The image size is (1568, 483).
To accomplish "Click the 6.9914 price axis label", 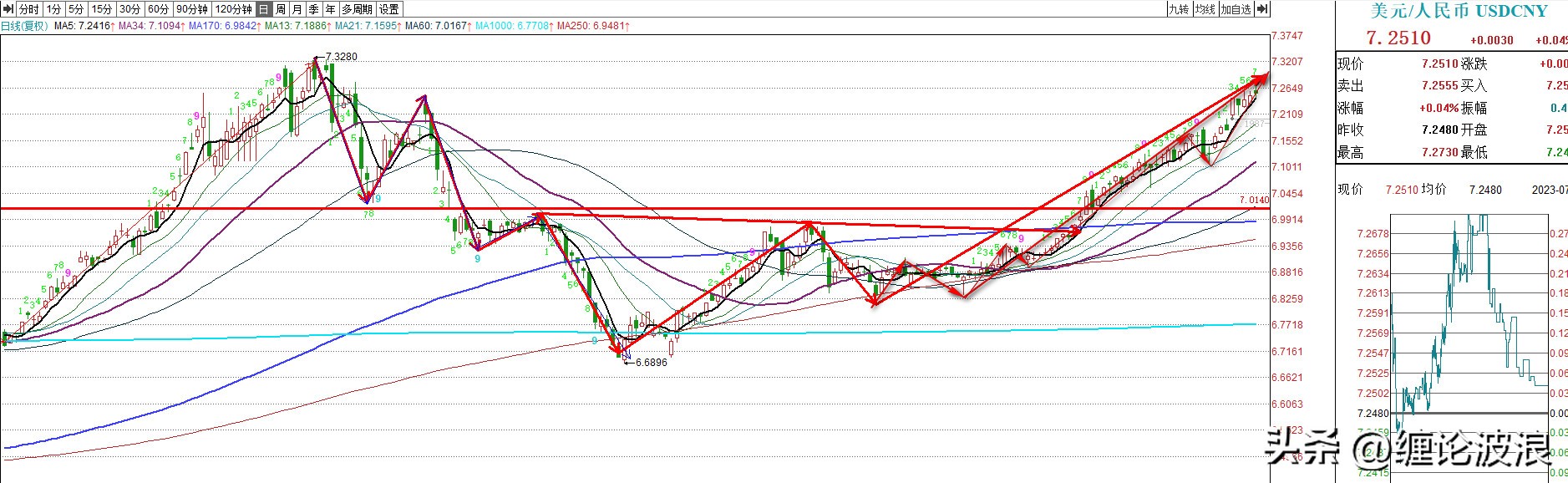I will tap(1287, 220).
